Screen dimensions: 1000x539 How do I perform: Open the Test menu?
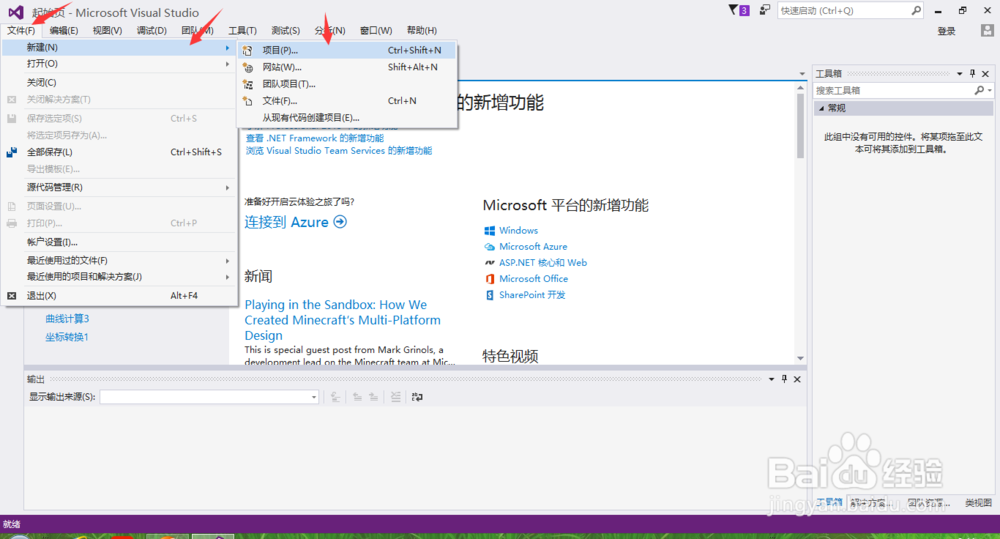tap(285, 31)
